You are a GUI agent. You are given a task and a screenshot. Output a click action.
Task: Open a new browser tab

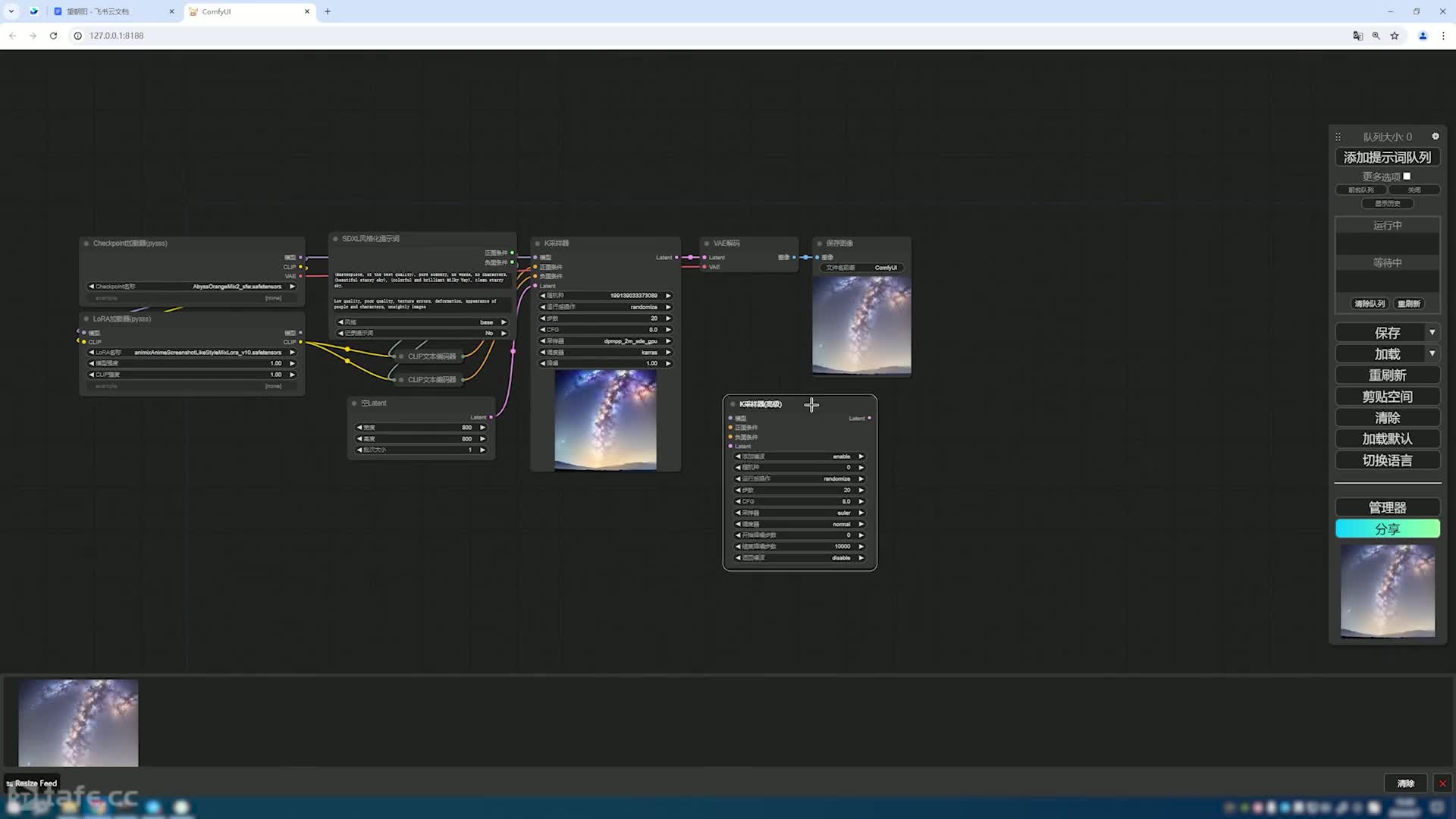click(x=328, y=11)
